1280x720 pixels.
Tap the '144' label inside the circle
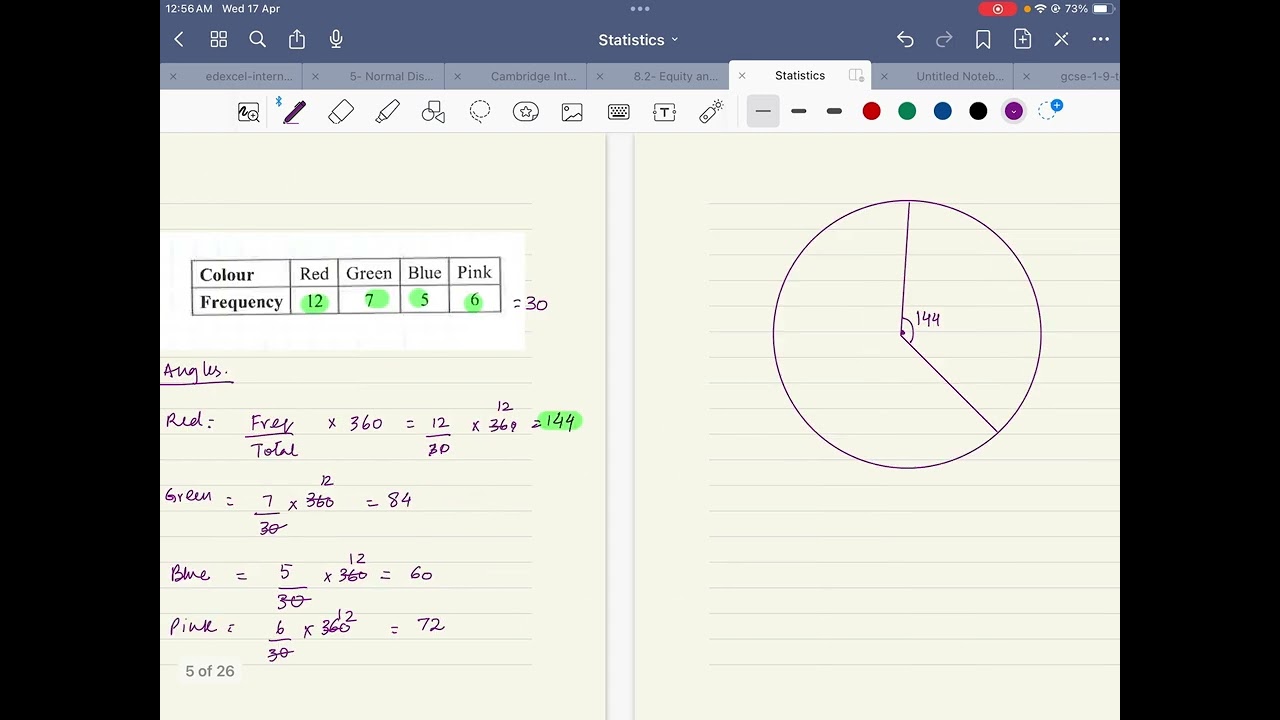tap(927, 319)
